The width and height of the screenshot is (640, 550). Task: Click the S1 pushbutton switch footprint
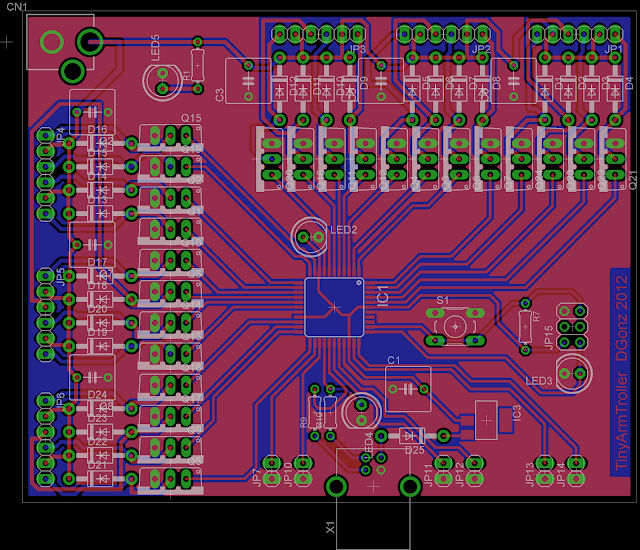coord(455,326)
